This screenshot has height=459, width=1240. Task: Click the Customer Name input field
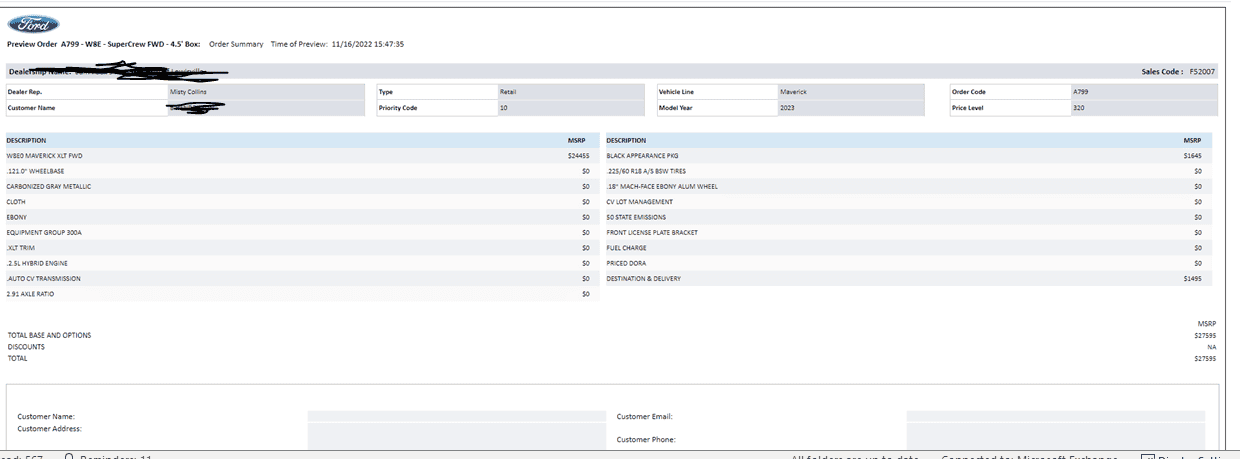coord(457,416)
